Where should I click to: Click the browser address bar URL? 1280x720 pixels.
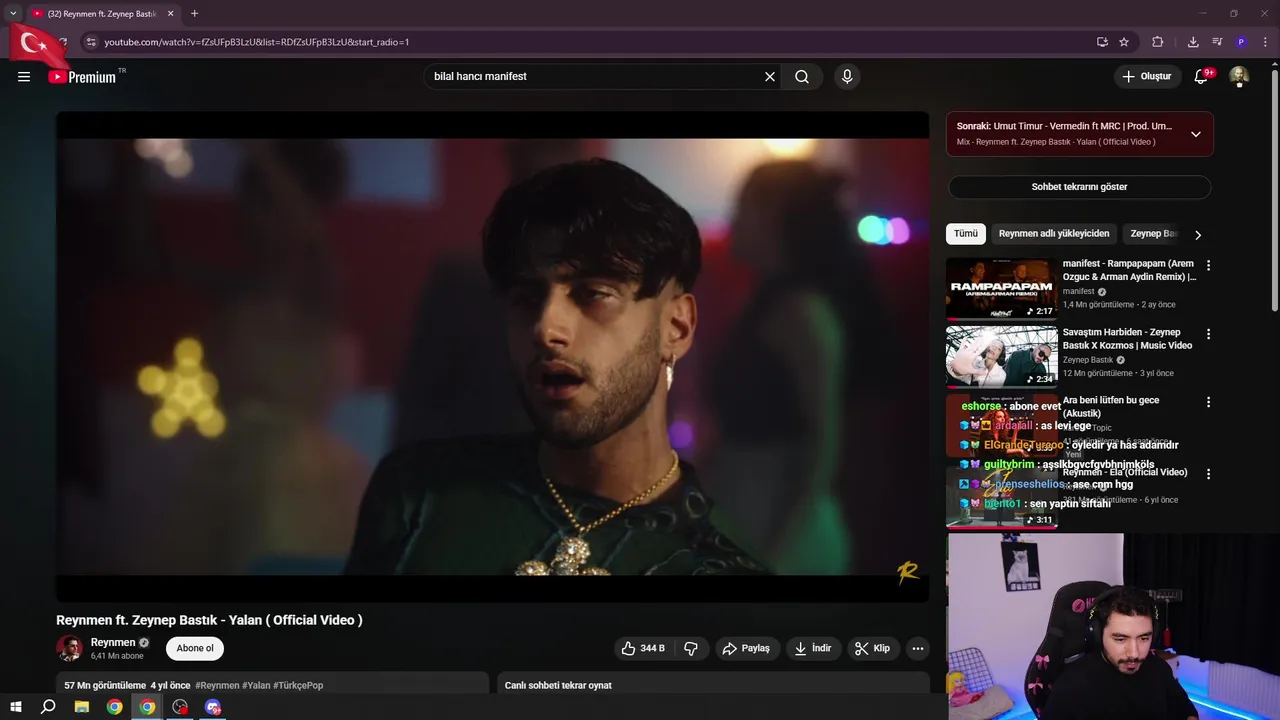(257, 42)
